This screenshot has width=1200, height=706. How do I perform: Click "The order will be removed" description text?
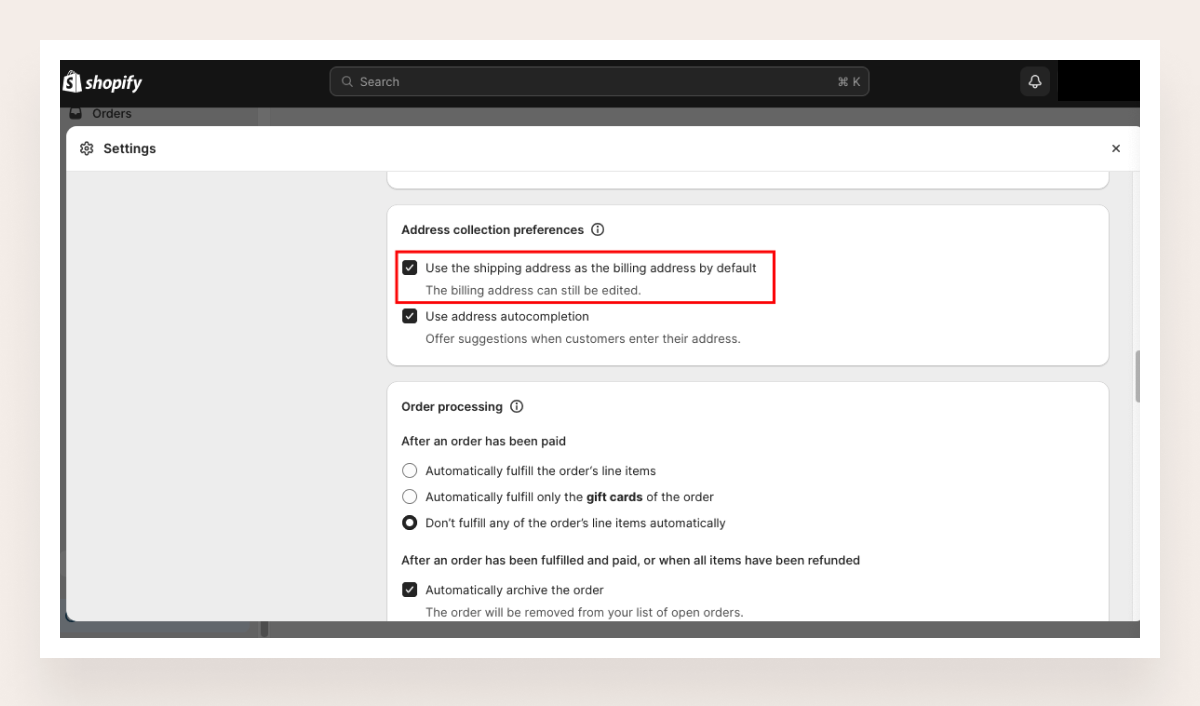(584, 612)
